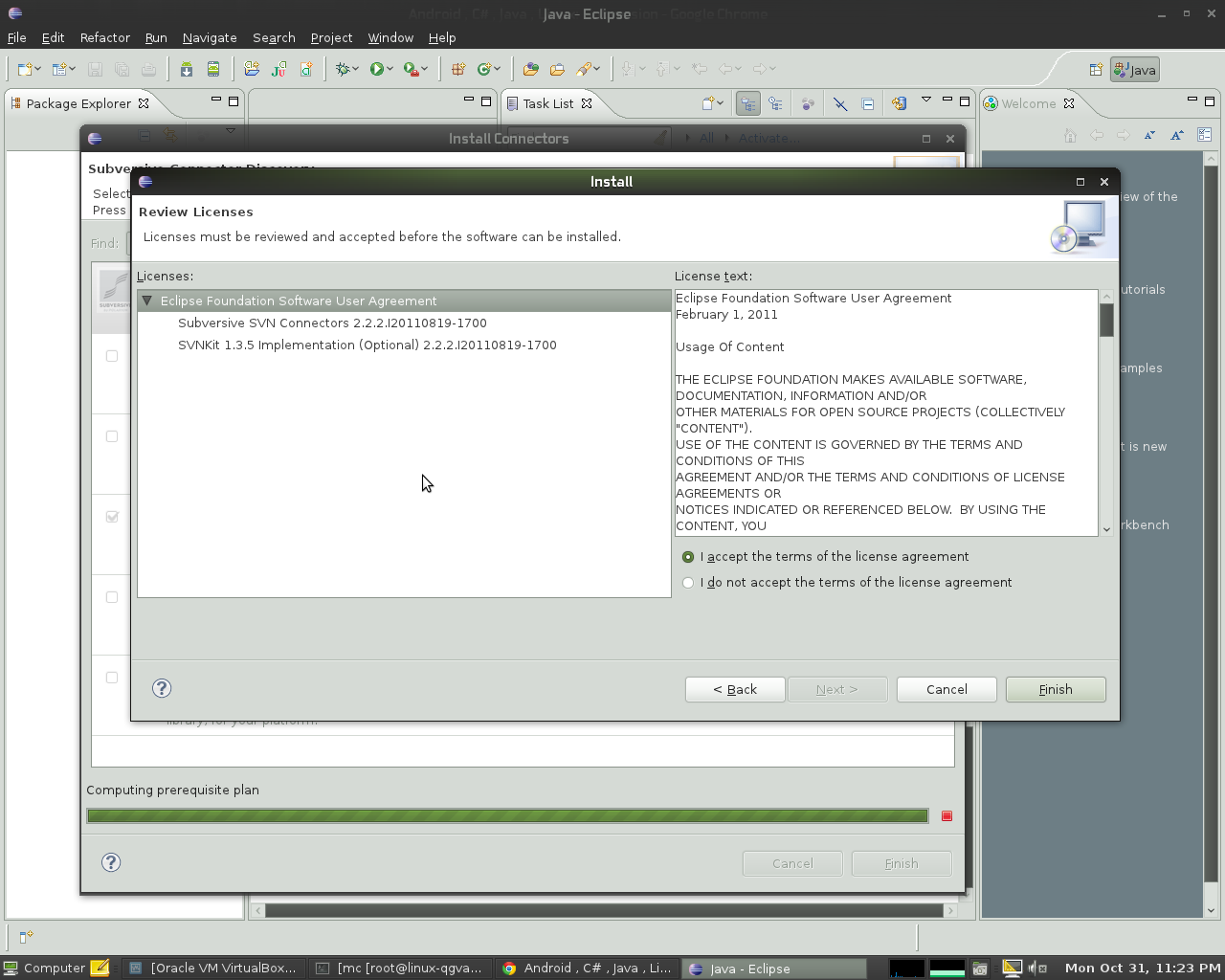Switch to Oracle VM VirtualBox taskbar window
The image size is (1225, 980).
click(x=215, y=968)
